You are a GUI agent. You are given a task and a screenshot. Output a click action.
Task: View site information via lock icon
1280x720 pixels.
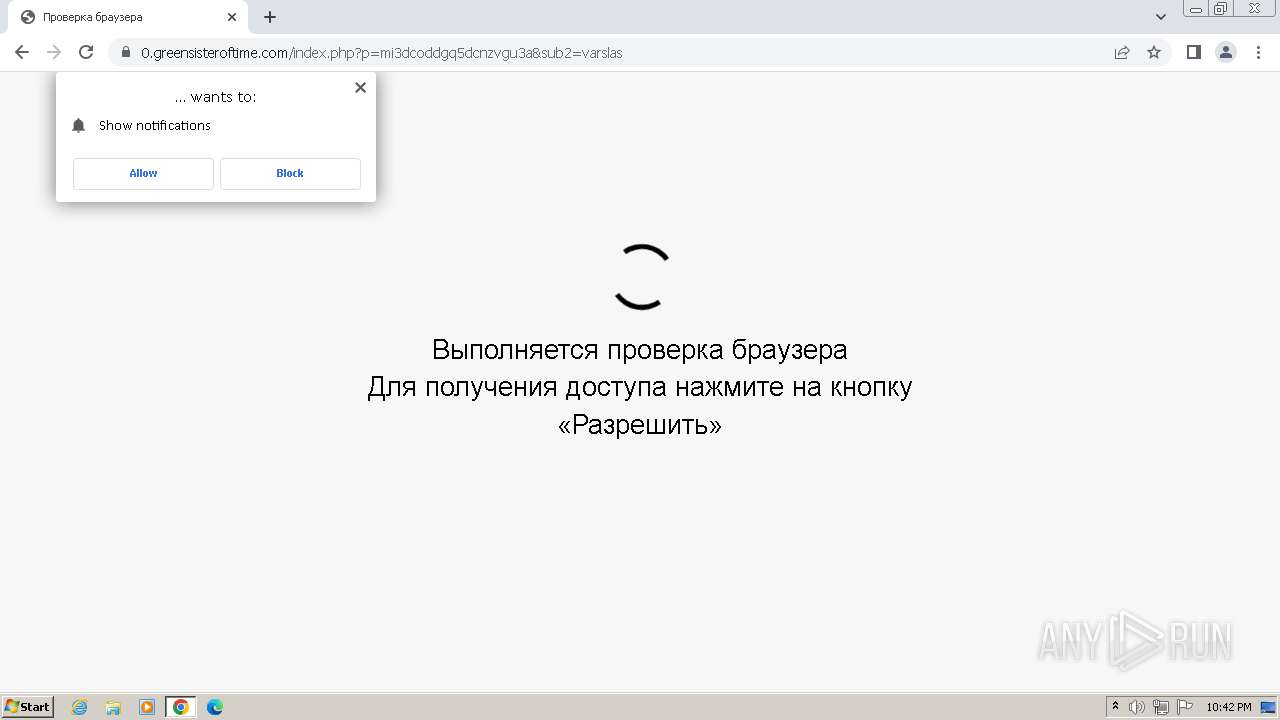coord(126,52)
